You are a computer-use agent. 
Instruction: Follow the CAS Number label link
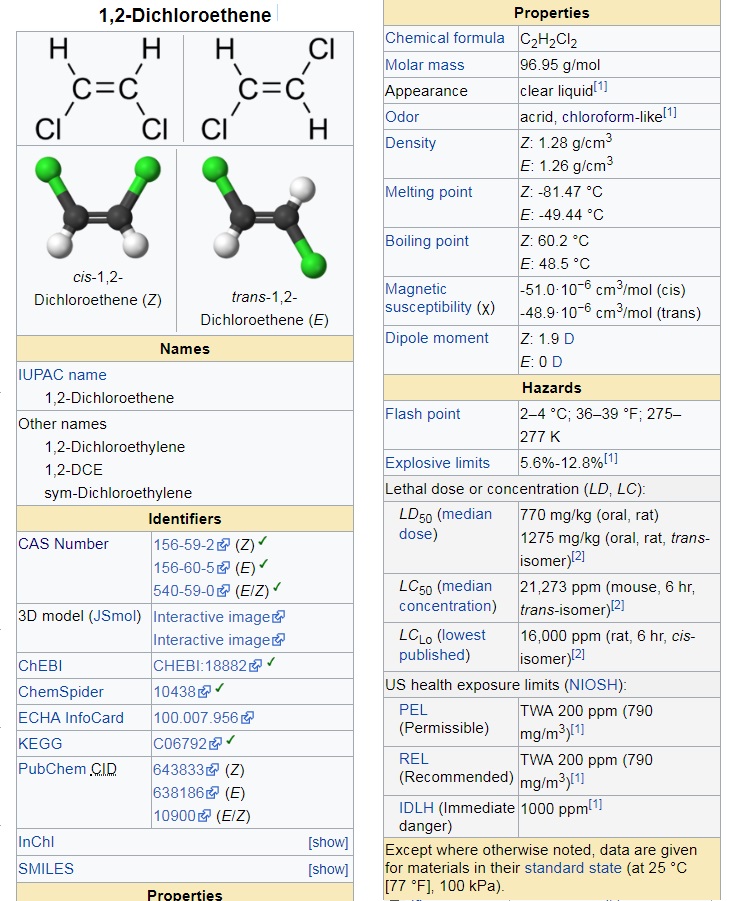click(63, 544)
